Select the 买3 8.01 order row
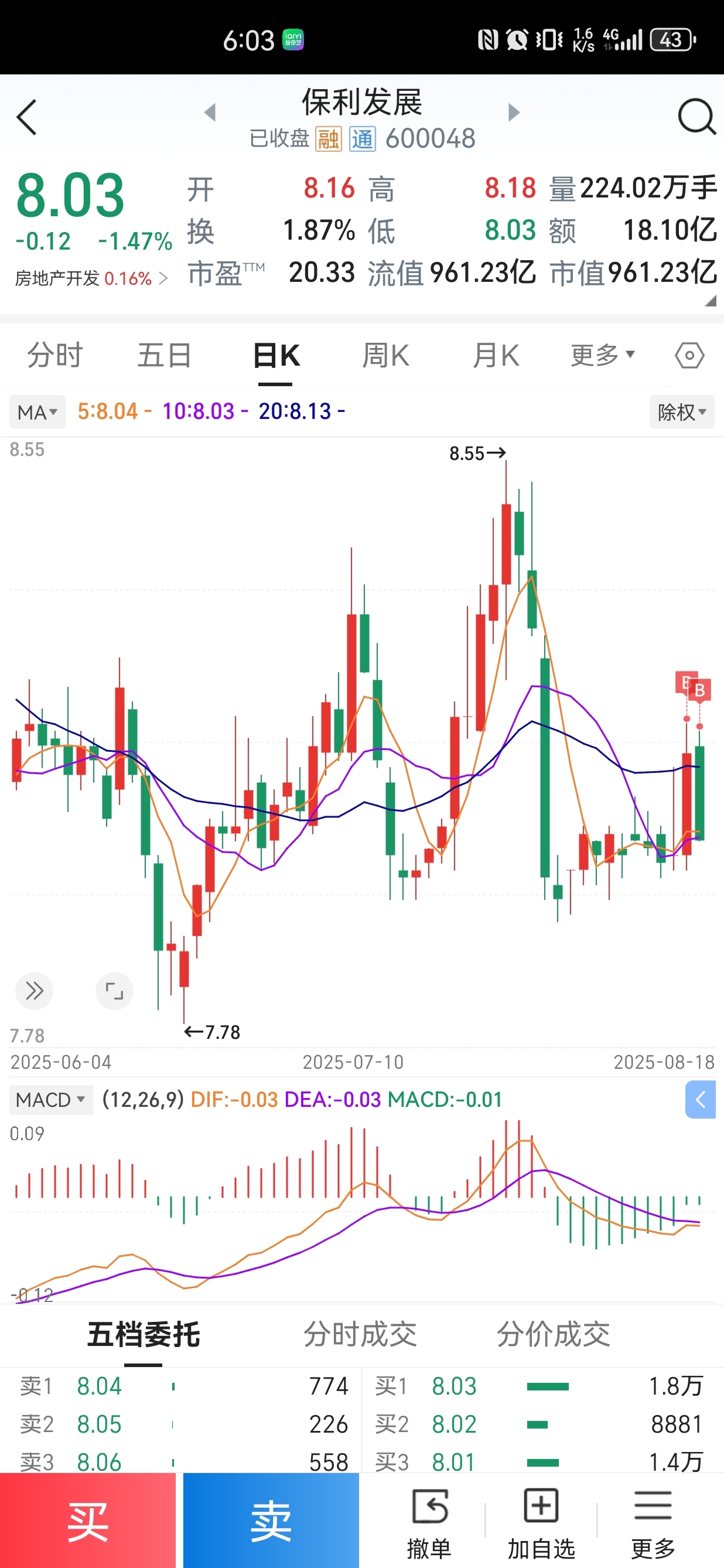 [542, 1461]
